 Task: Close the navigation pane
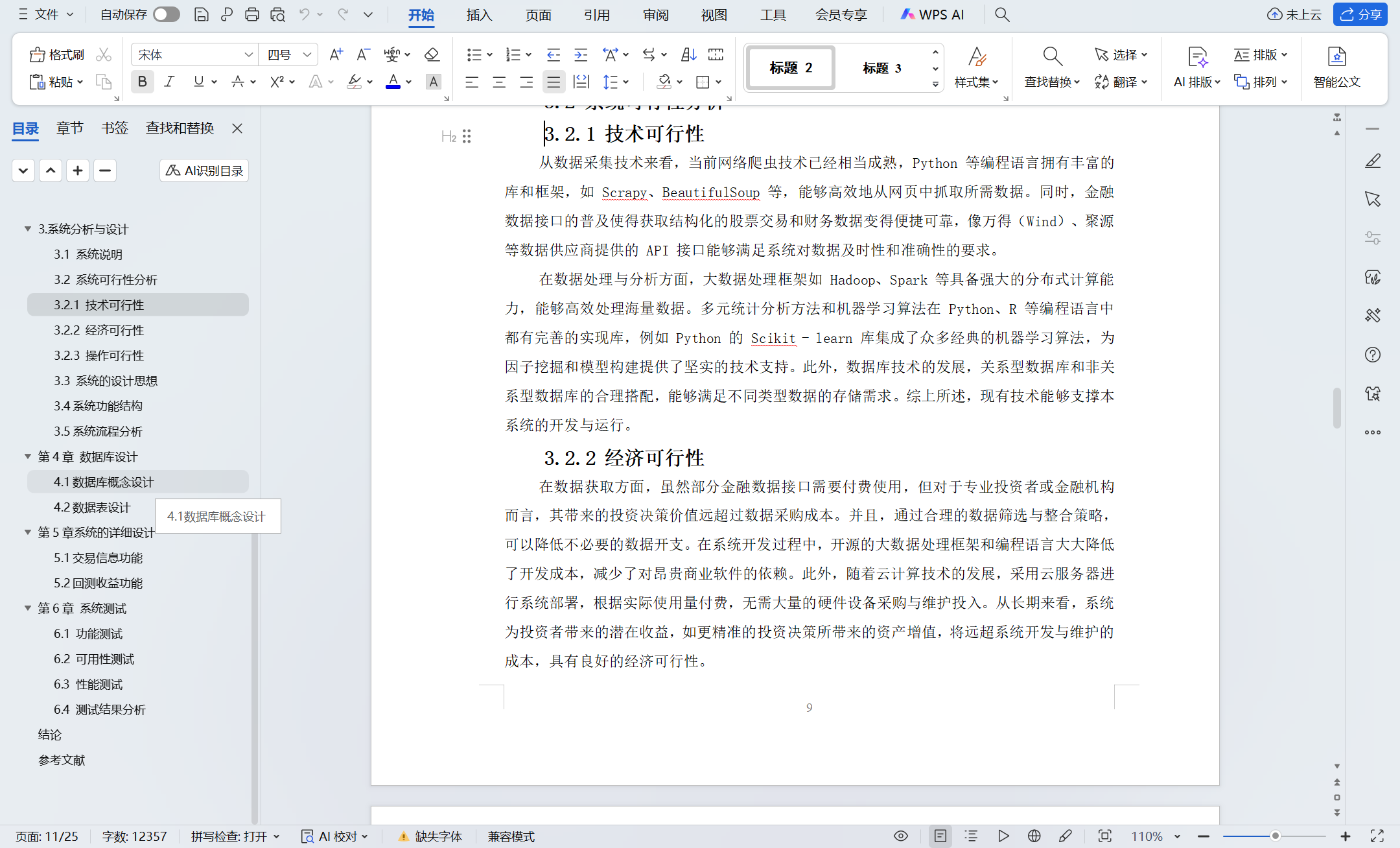pos(237,128)
